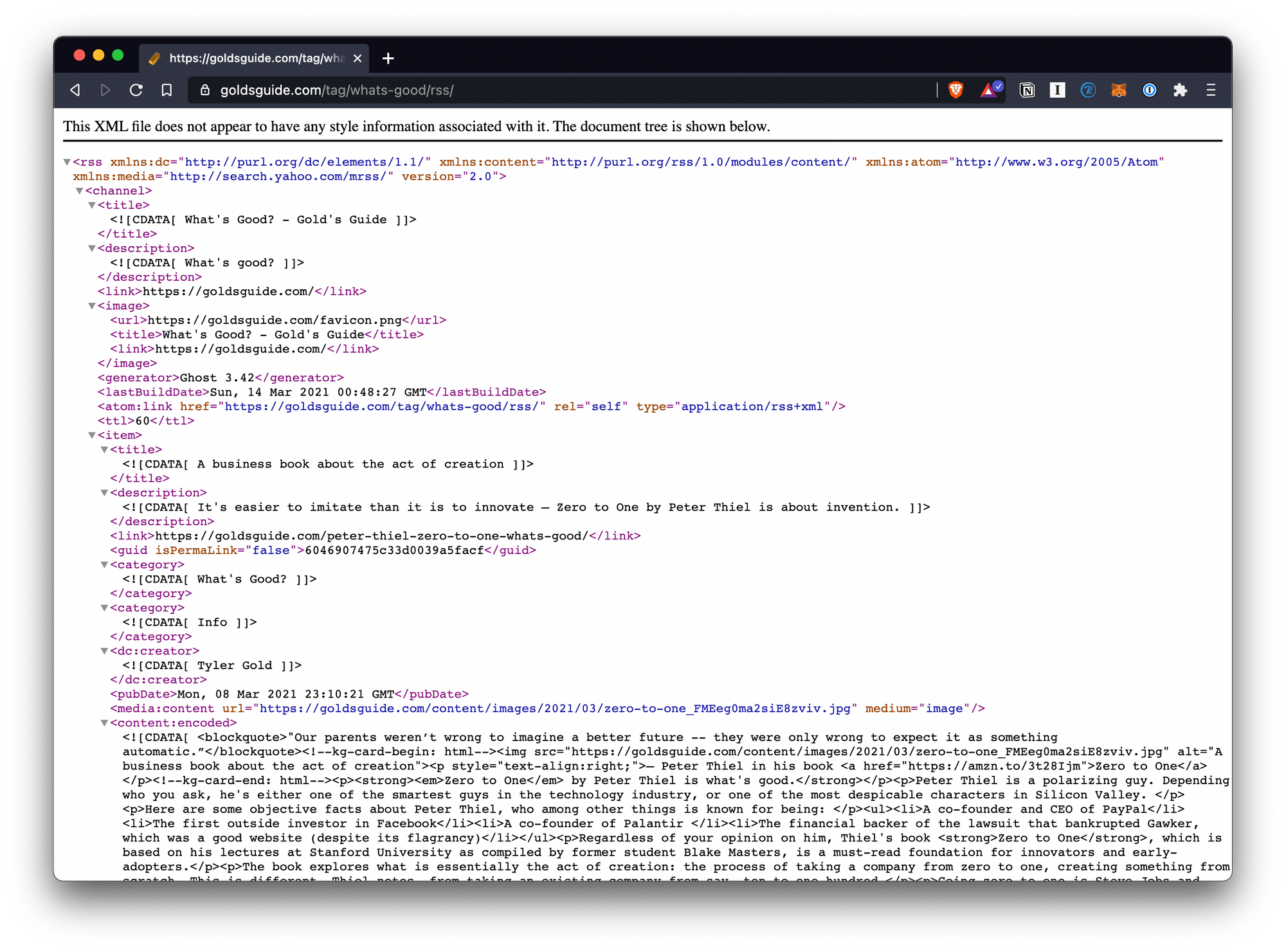
Task: Collapse the content:encoded element
Action: 104,723
